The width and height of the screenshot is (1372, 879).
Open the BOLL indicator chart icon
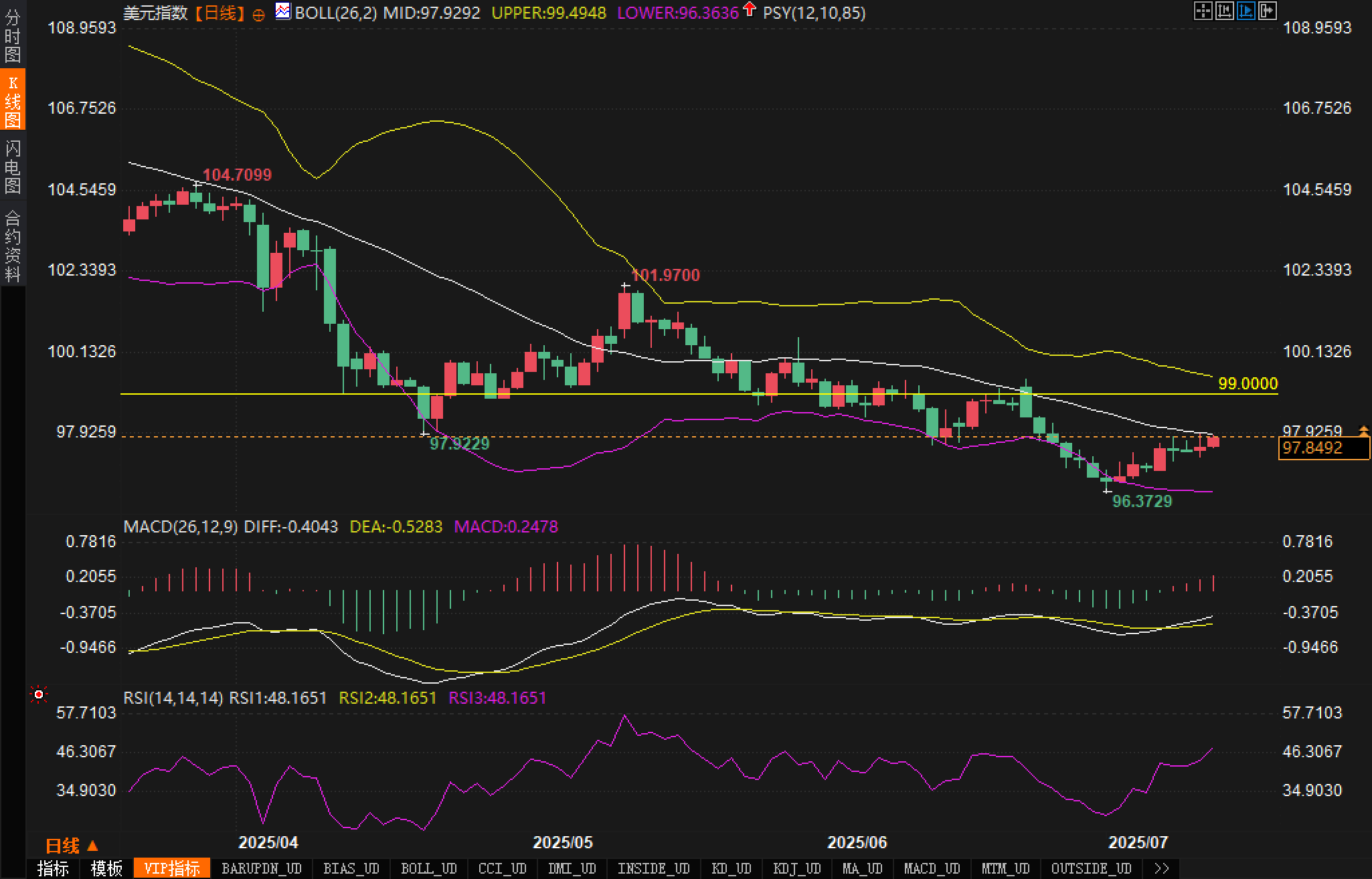[283, 11]
